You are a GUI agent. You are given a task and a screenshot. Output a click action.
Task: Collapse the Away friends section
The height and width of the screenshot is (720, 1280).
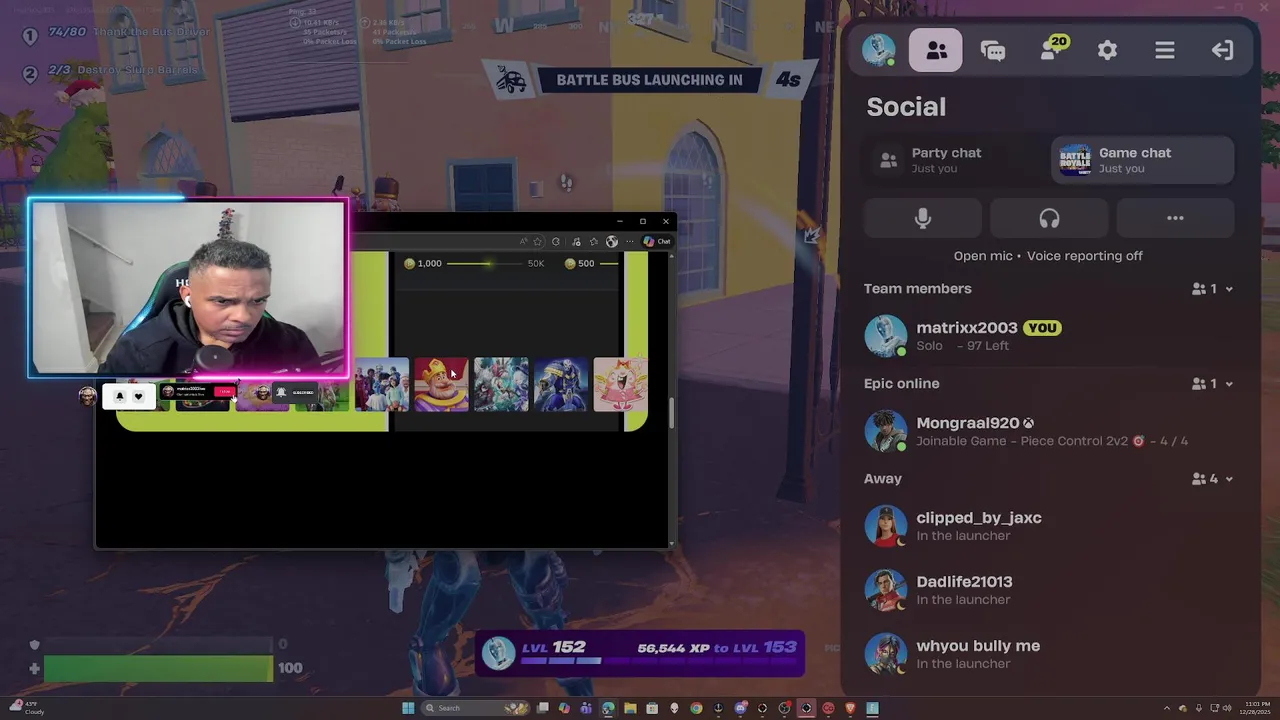1229,479
